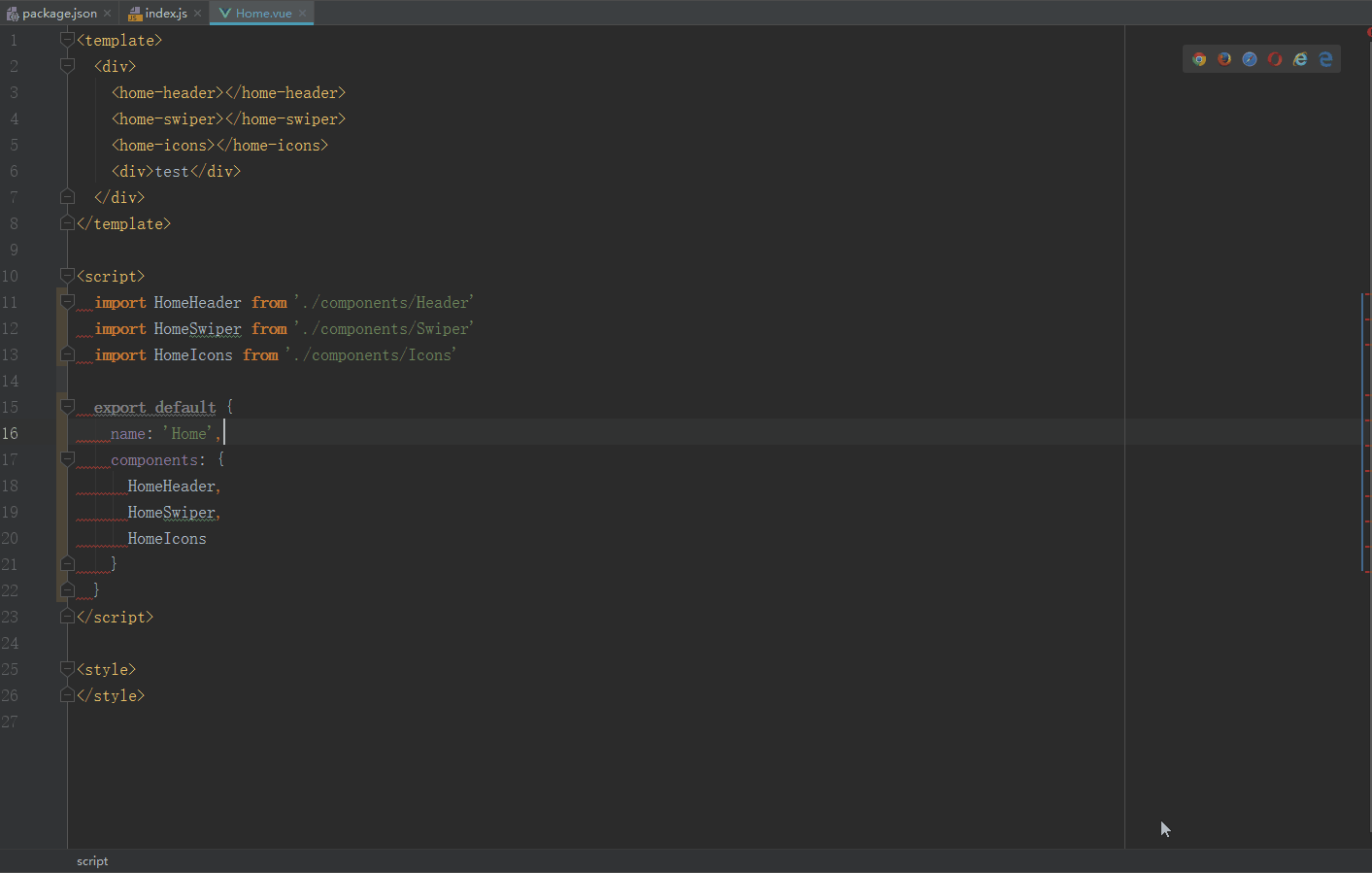The width and height of the screenshot is (1372, 873).
Task: Click the package.json file type icon
Action: 14,13
